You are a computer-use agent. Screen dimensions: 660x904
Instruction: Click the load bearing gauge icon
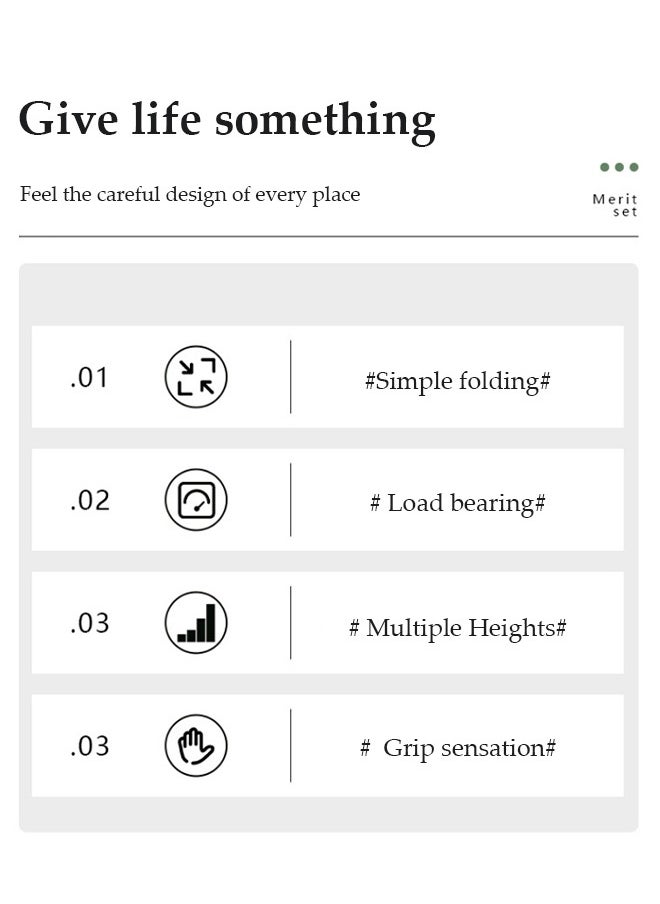(196, 499)
